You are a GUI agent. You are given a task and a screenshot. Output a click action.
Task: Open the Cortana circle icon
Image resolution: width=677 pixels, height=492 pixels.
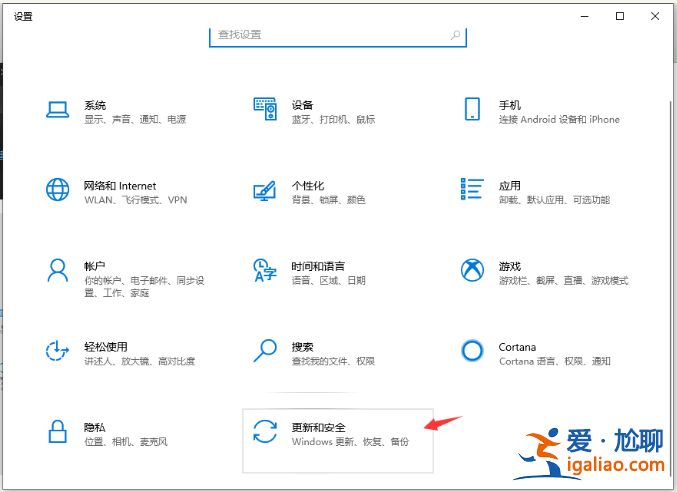pyautogui.click(x=472, y=351)
